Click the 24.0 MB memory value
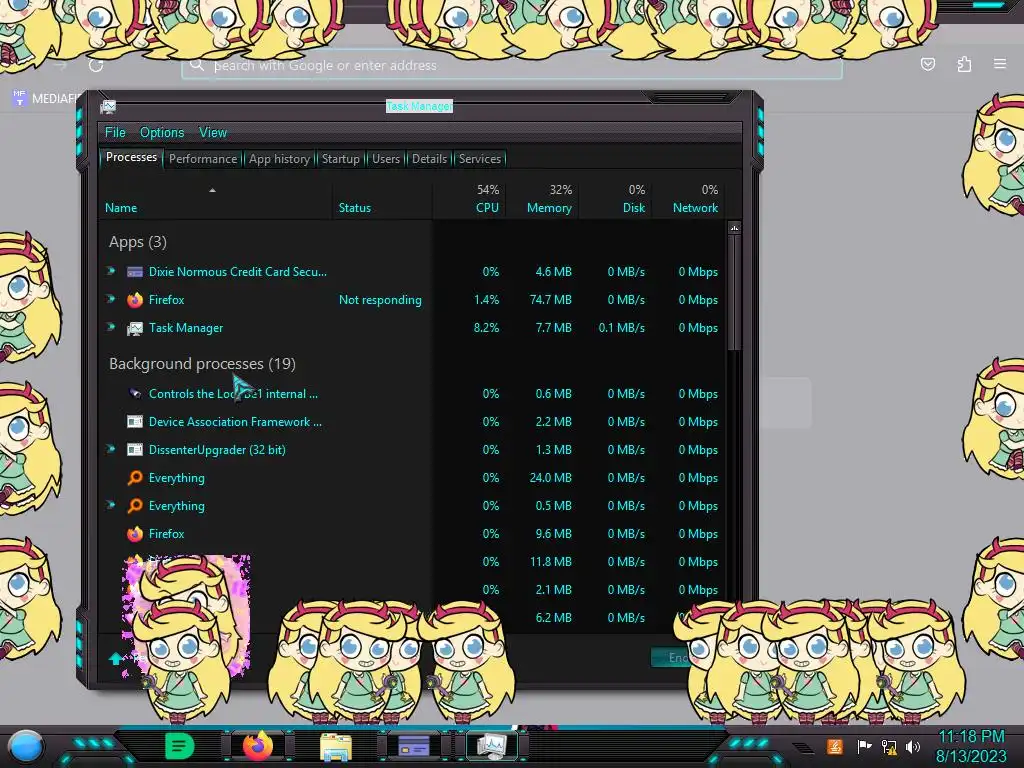This screenshot has height=768, width=1024. tap(551, 478)
